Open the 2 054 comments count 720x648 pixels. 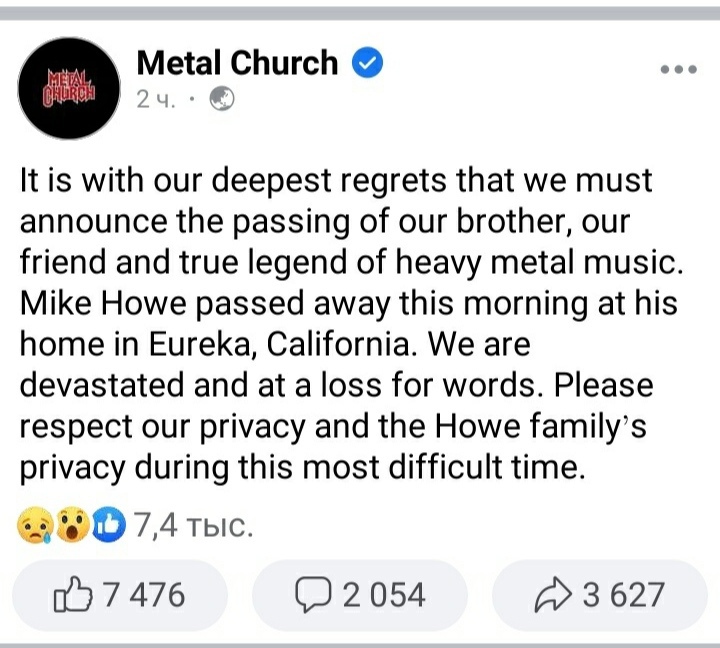click(384, 595)
